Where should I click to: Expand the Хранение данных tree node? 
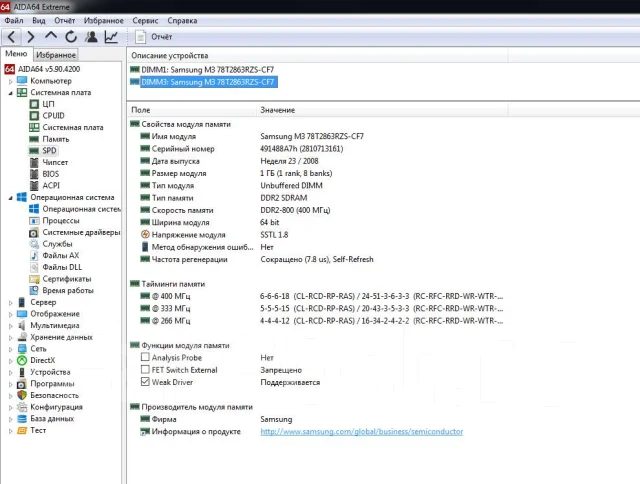tap(11, 337)
